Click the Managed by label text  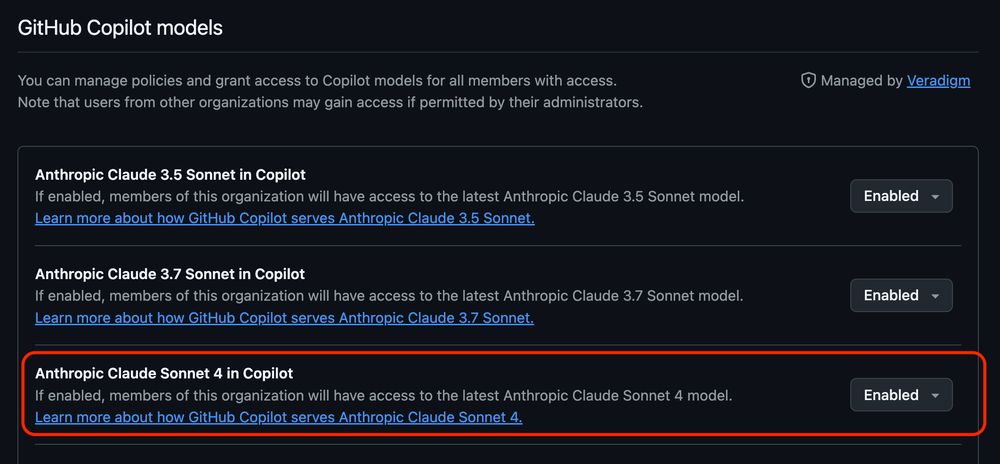point(862,81)
